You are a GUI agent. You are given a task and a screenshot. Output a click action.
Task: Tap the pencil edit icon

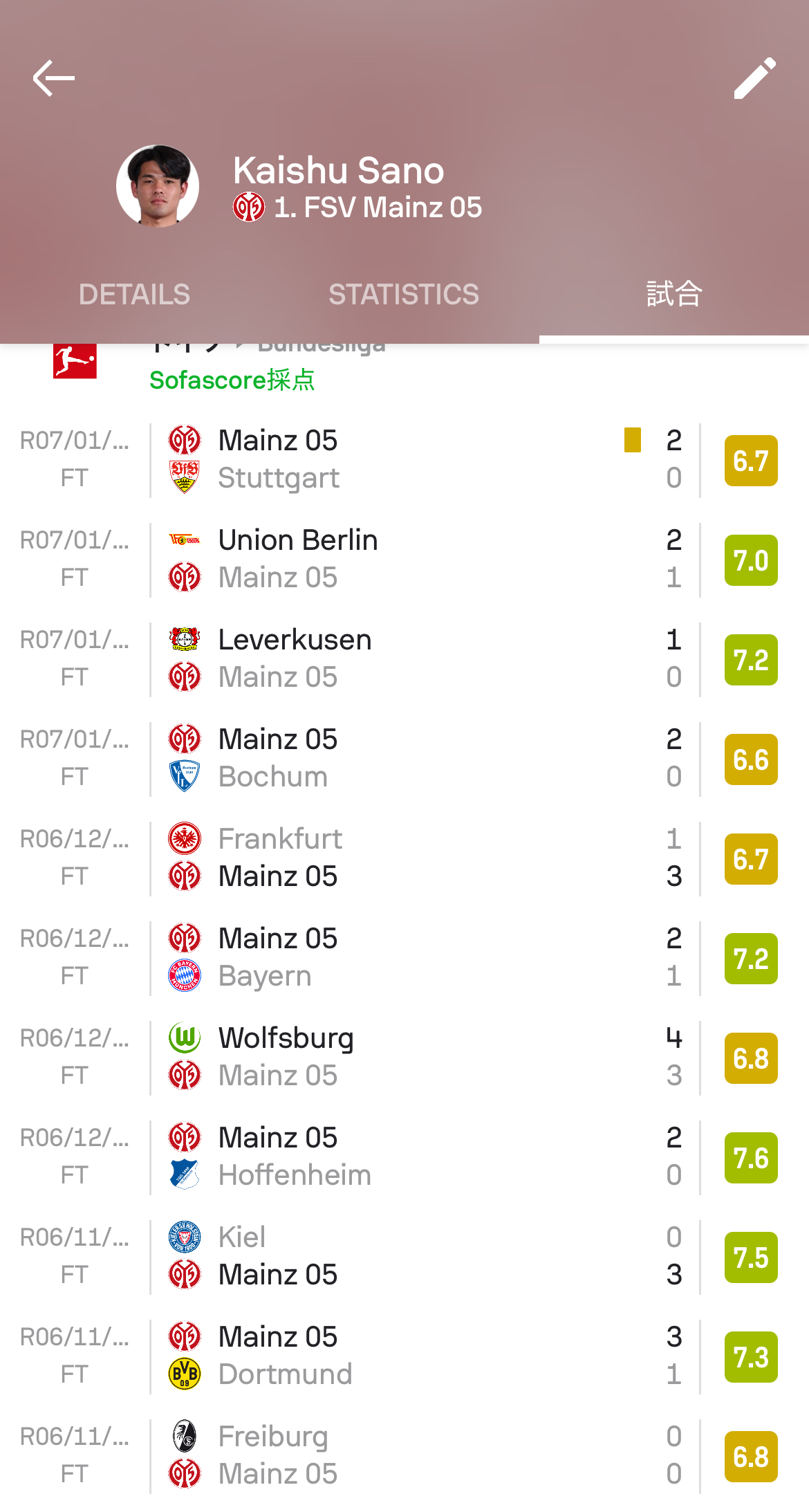754,78
